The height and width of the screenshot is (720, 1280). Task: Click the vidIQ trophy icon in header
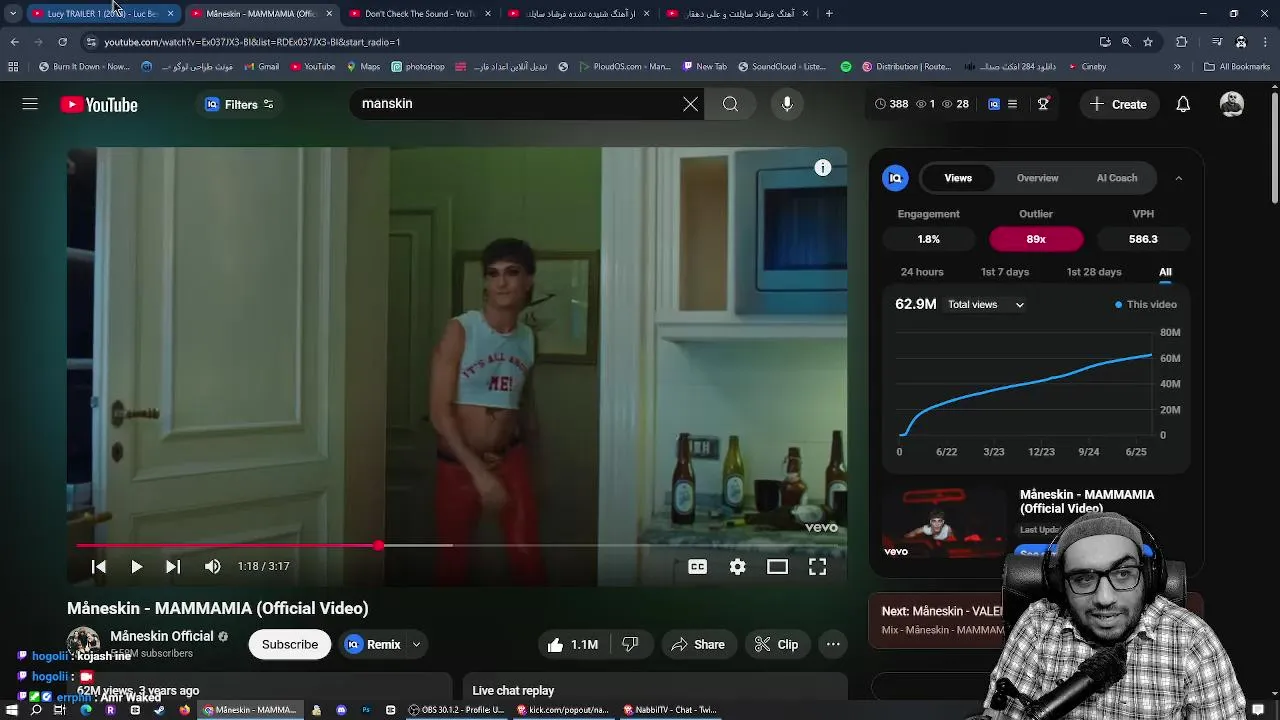(x=1043, y=104)
